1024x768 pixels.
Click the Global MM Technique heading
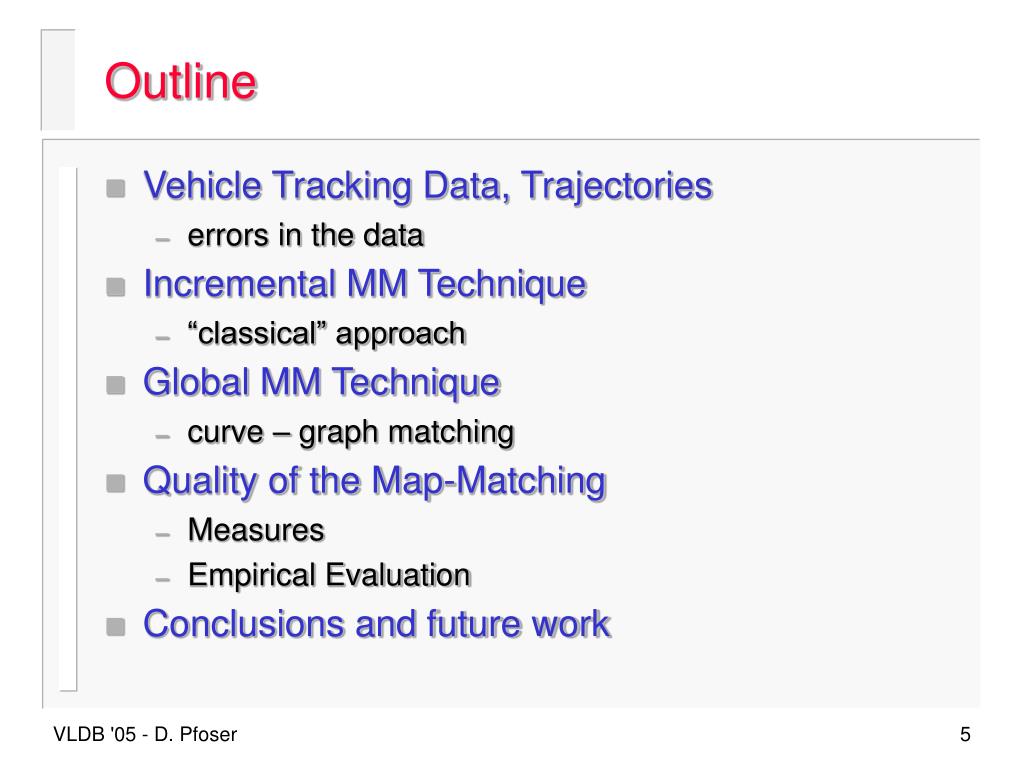(322, 383)
